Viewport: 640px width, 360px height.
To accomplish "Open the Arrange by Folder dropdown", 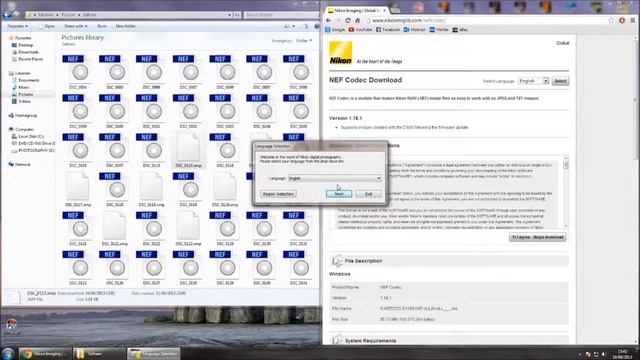I will click(x=304, y=41).
